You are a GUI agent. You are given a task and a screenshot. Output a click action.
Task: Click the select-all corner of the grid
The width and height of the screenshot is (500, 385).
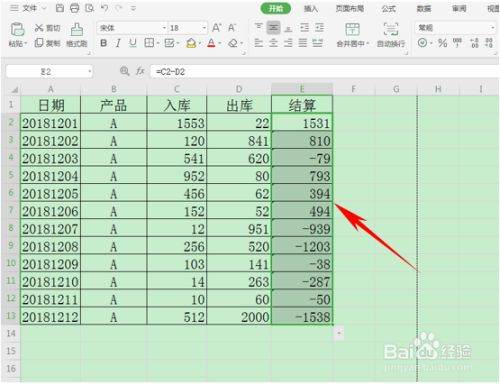(13, 89)
